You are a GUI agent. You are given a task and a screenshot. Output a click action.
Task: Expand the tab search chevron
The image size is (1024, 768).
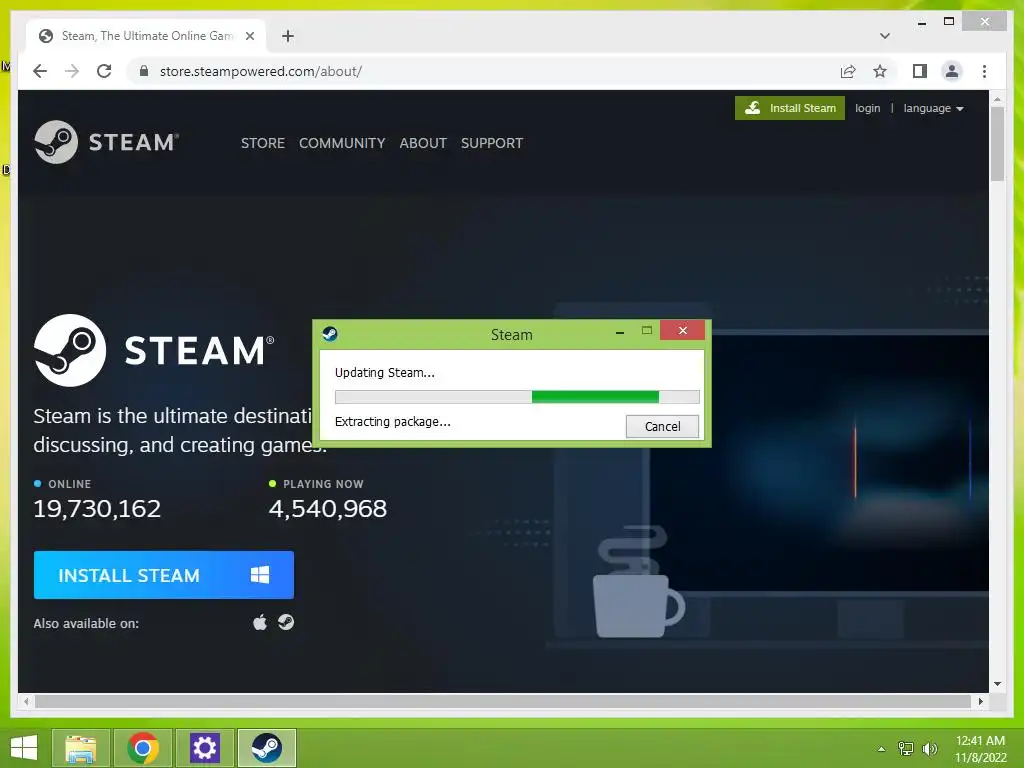point(884,36)
